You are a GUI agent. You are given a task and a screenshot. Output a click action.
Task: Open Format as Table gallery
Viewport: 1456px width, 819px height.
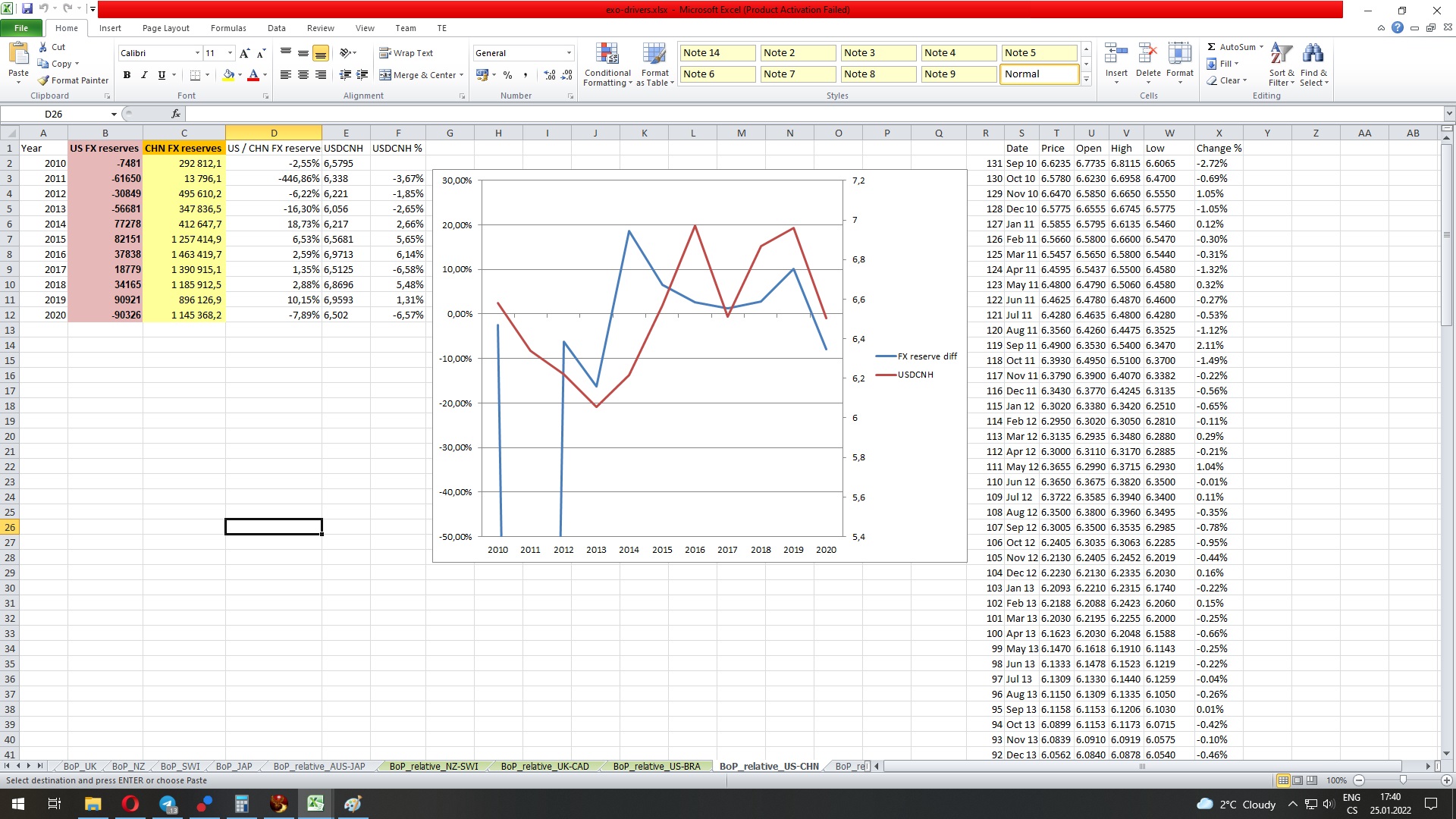(654, 64)
